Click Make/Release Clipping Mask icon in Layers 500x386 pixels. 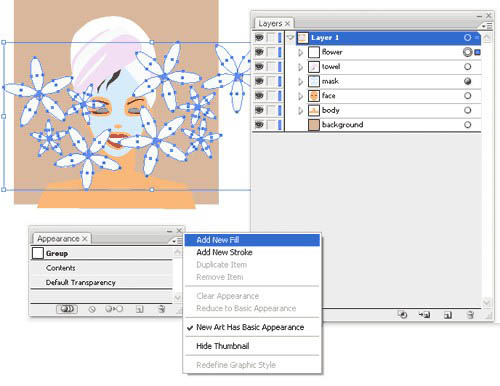pyautogui.click(x=403, y=315)
